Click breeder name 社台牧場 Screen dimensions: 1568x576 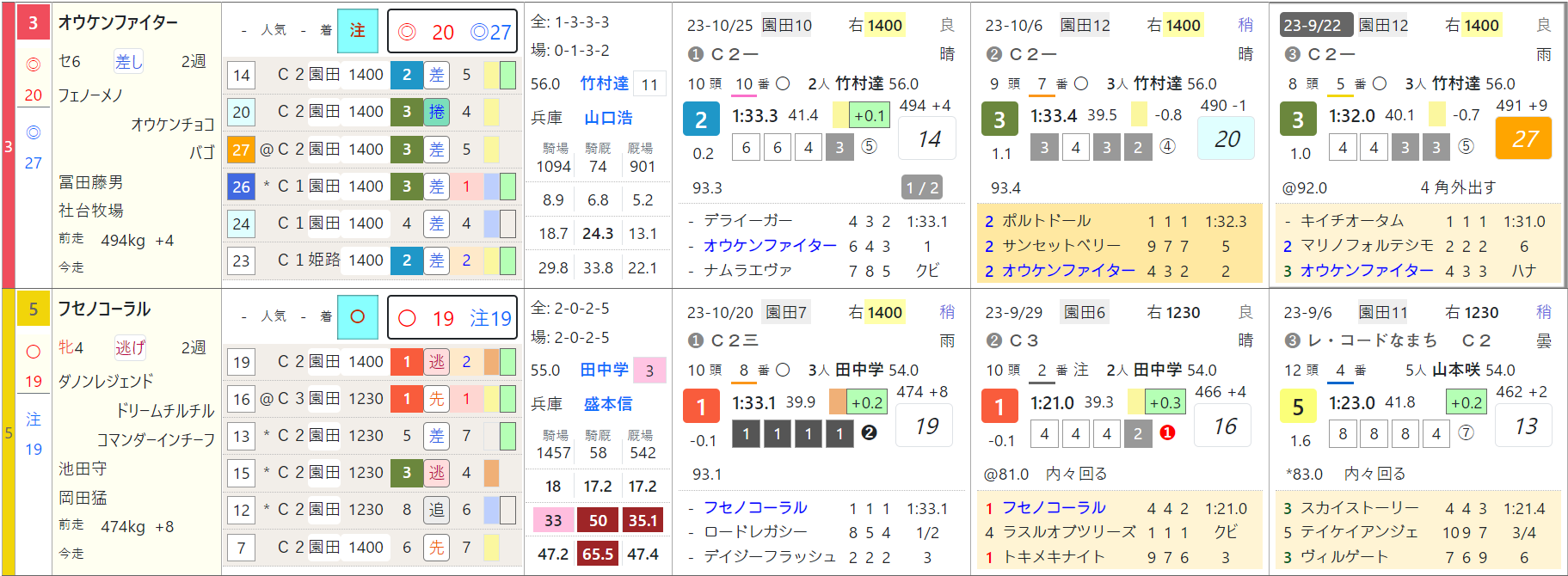tap(90, 211)
